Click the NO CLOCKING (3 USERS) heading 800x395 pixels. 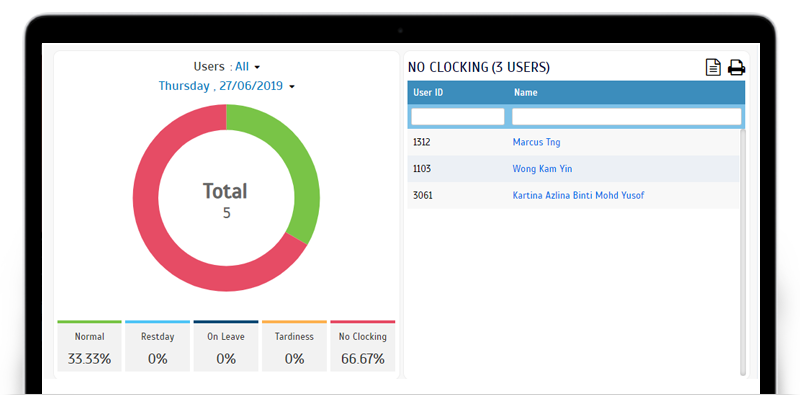point(479,67)
